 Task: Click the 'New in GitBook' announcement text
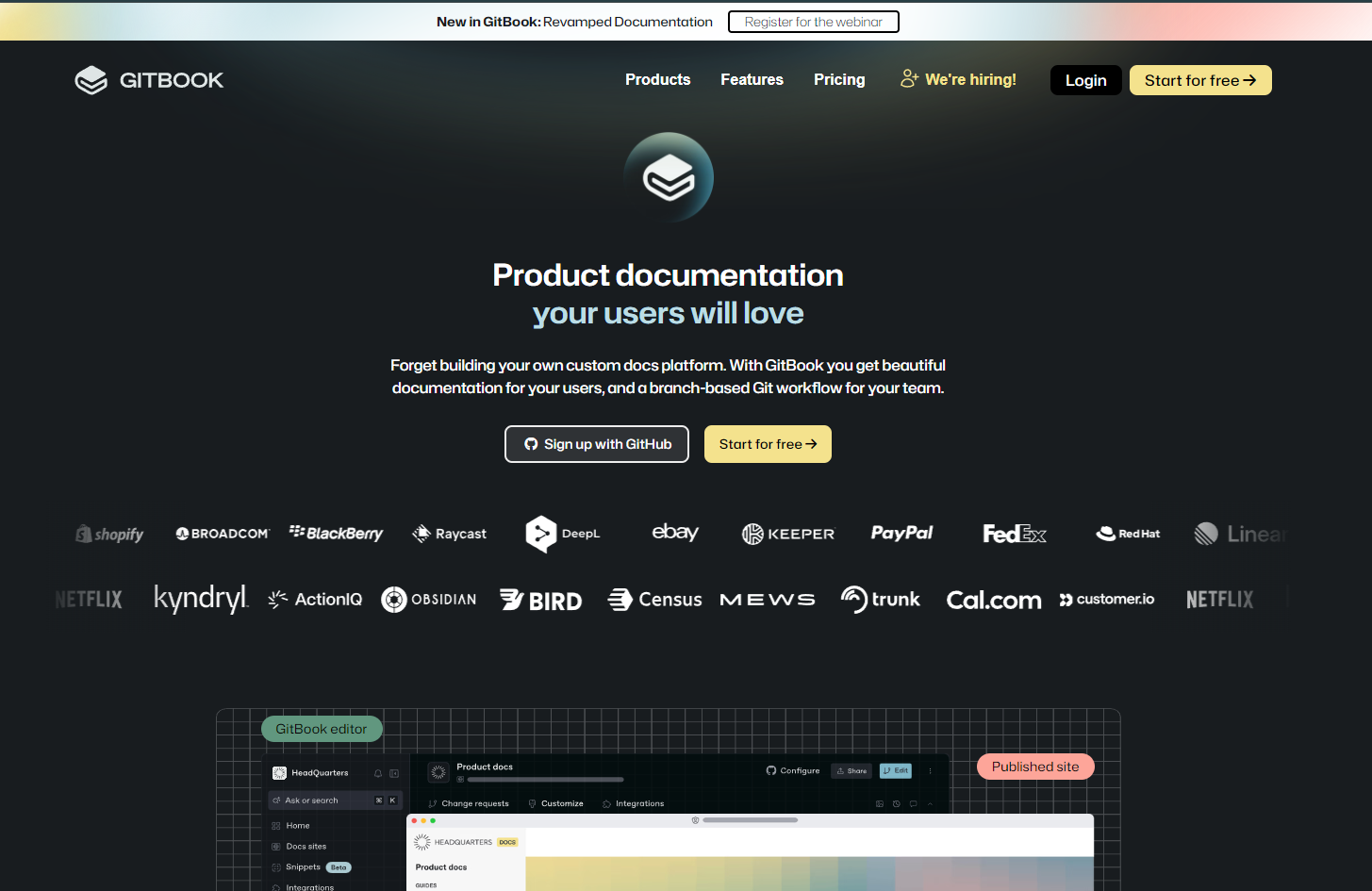(574, 22)
